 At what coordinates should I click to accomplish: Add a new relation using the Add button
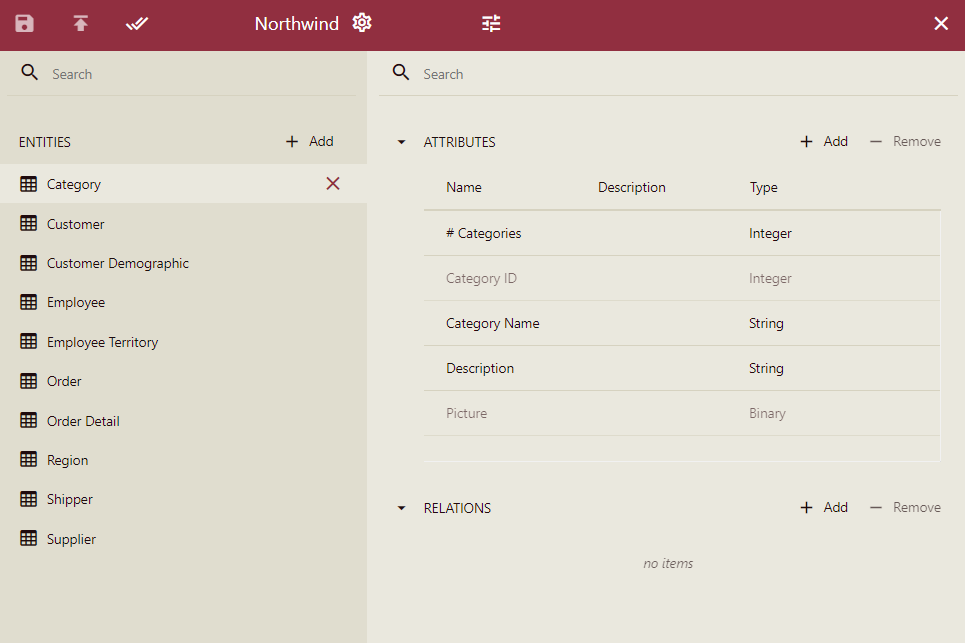(824, 507)
